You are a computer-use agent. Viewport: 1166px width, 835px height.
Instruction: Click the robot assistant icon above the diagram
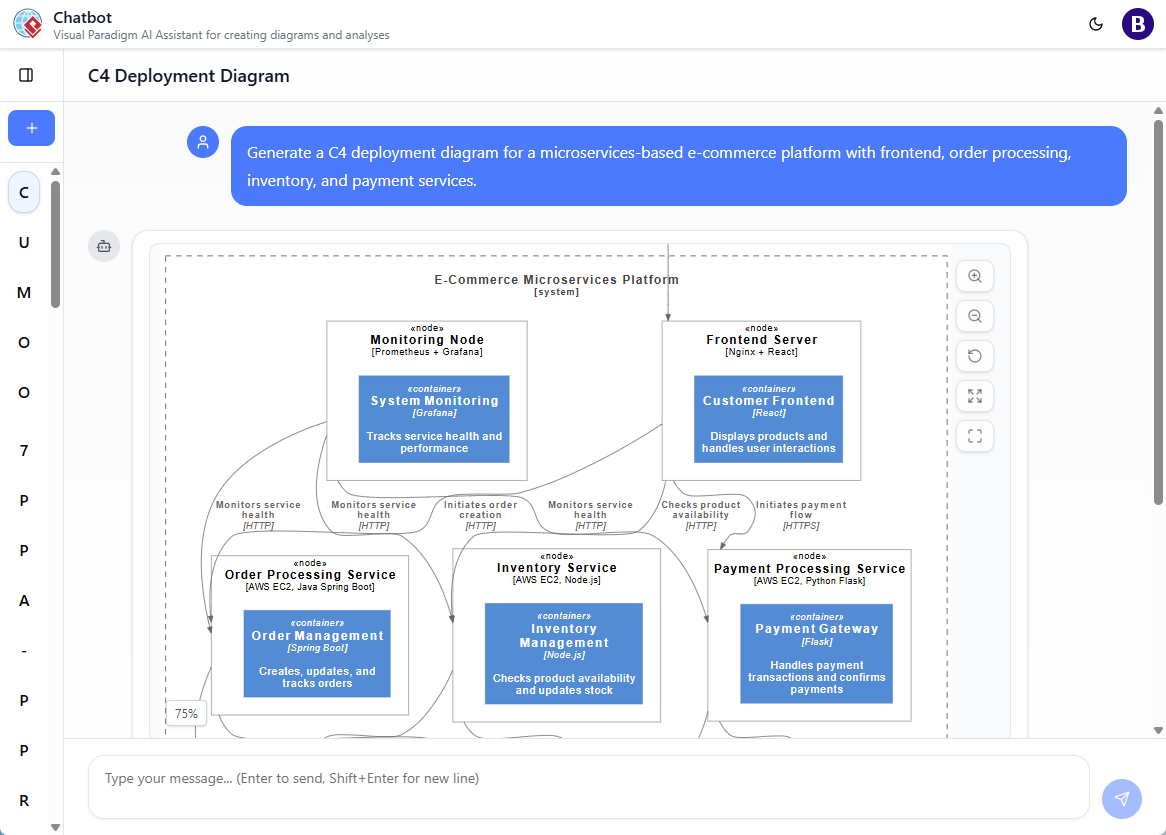(x=104, y=245)
